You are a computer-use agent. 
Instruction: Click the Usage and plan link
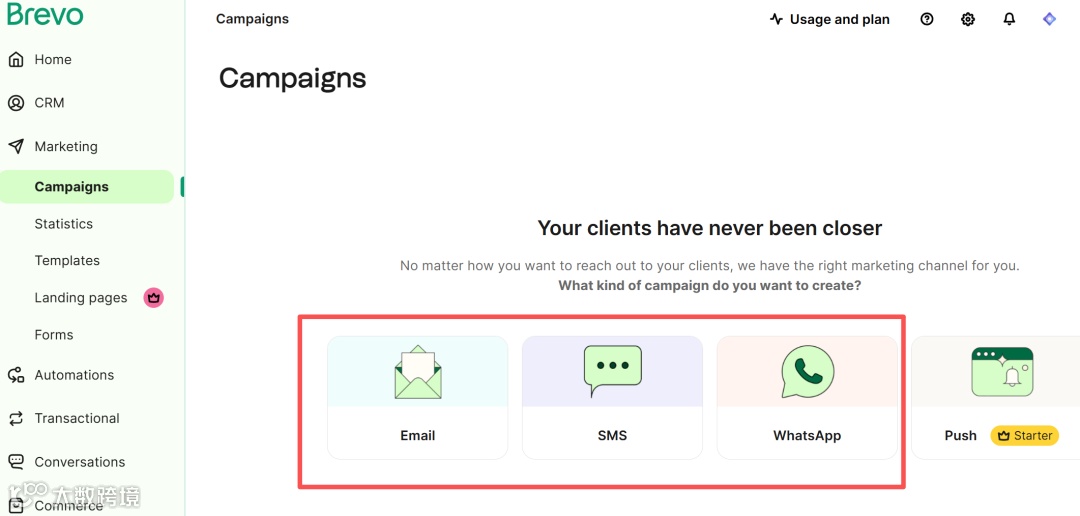(x=830, y=19)
